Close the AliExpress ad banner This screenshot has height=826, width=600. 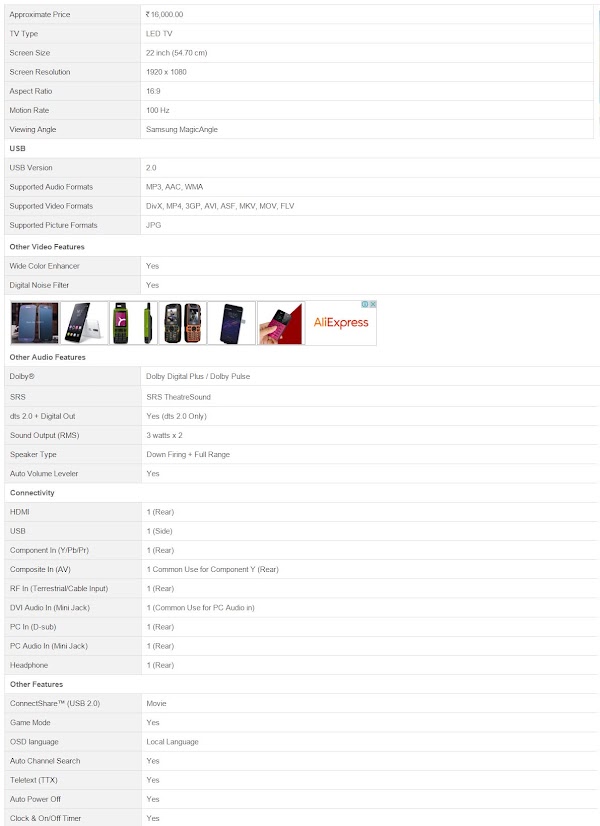click(372, 304)
